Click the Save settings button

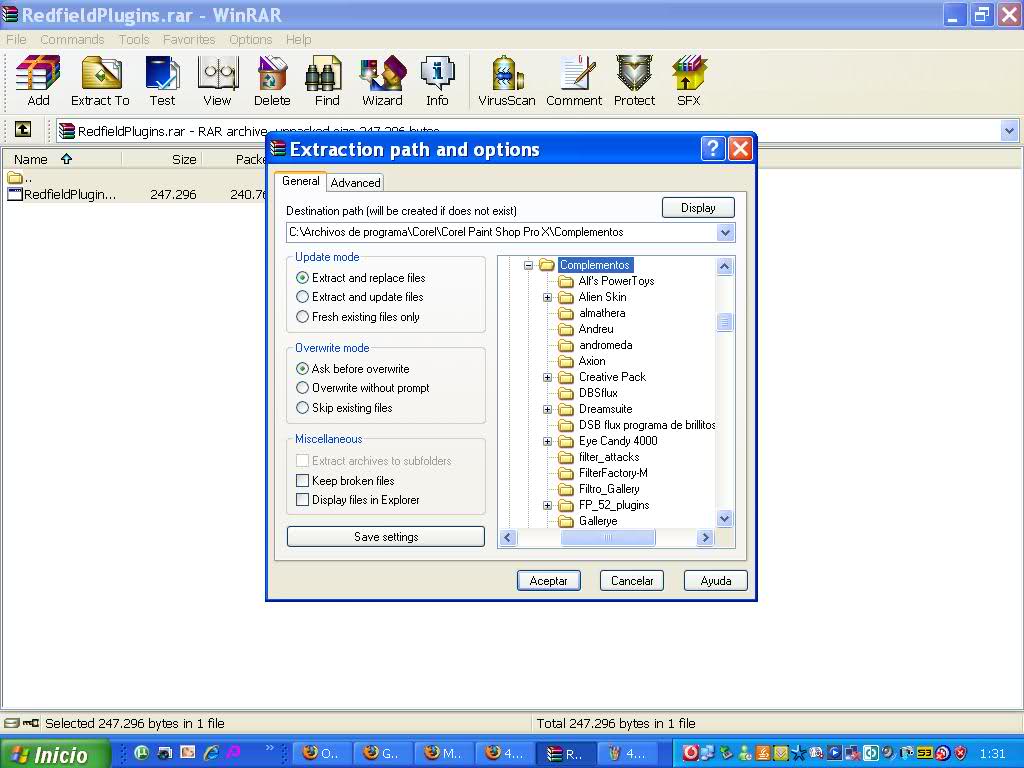click(386, 537)
